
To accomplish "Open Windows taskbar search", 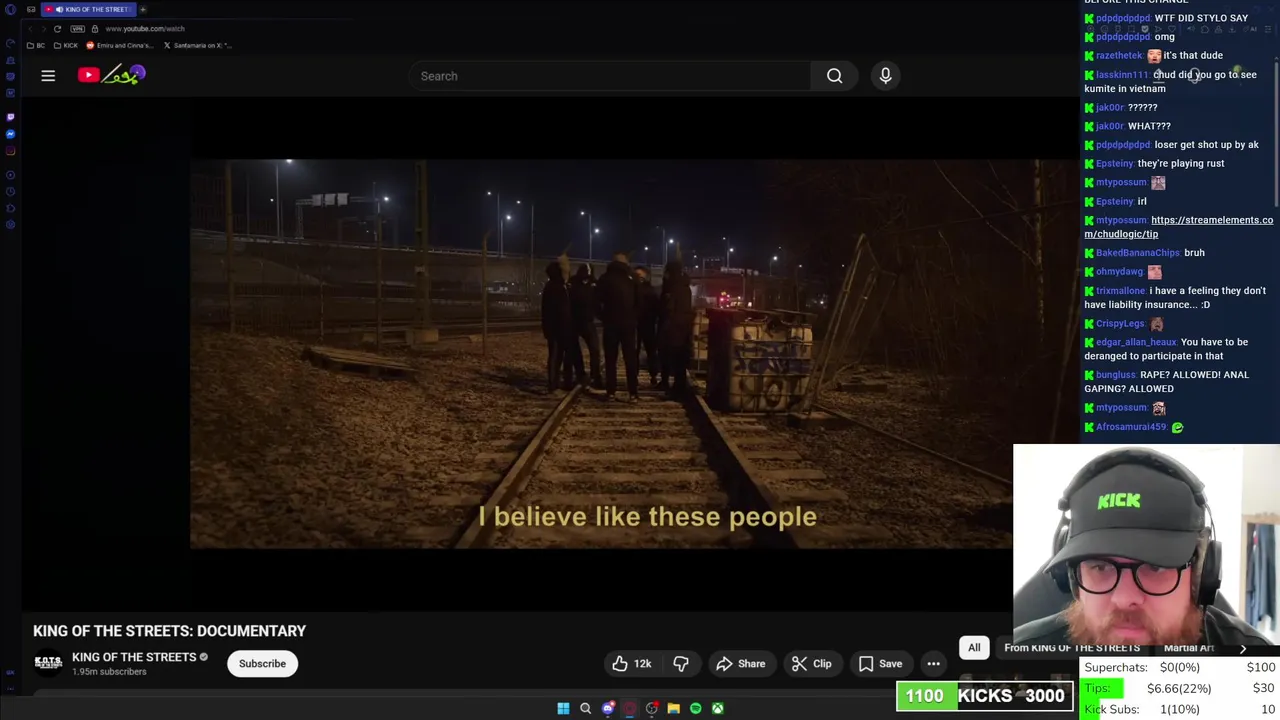I will coord(585,708).
